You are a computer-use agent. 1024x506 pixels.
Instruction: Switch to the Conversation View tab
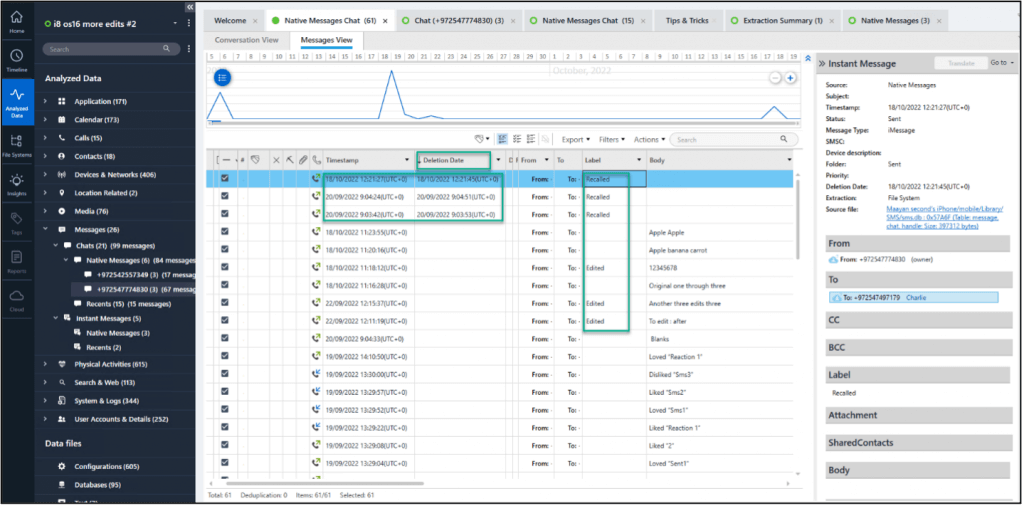(247, 40)
